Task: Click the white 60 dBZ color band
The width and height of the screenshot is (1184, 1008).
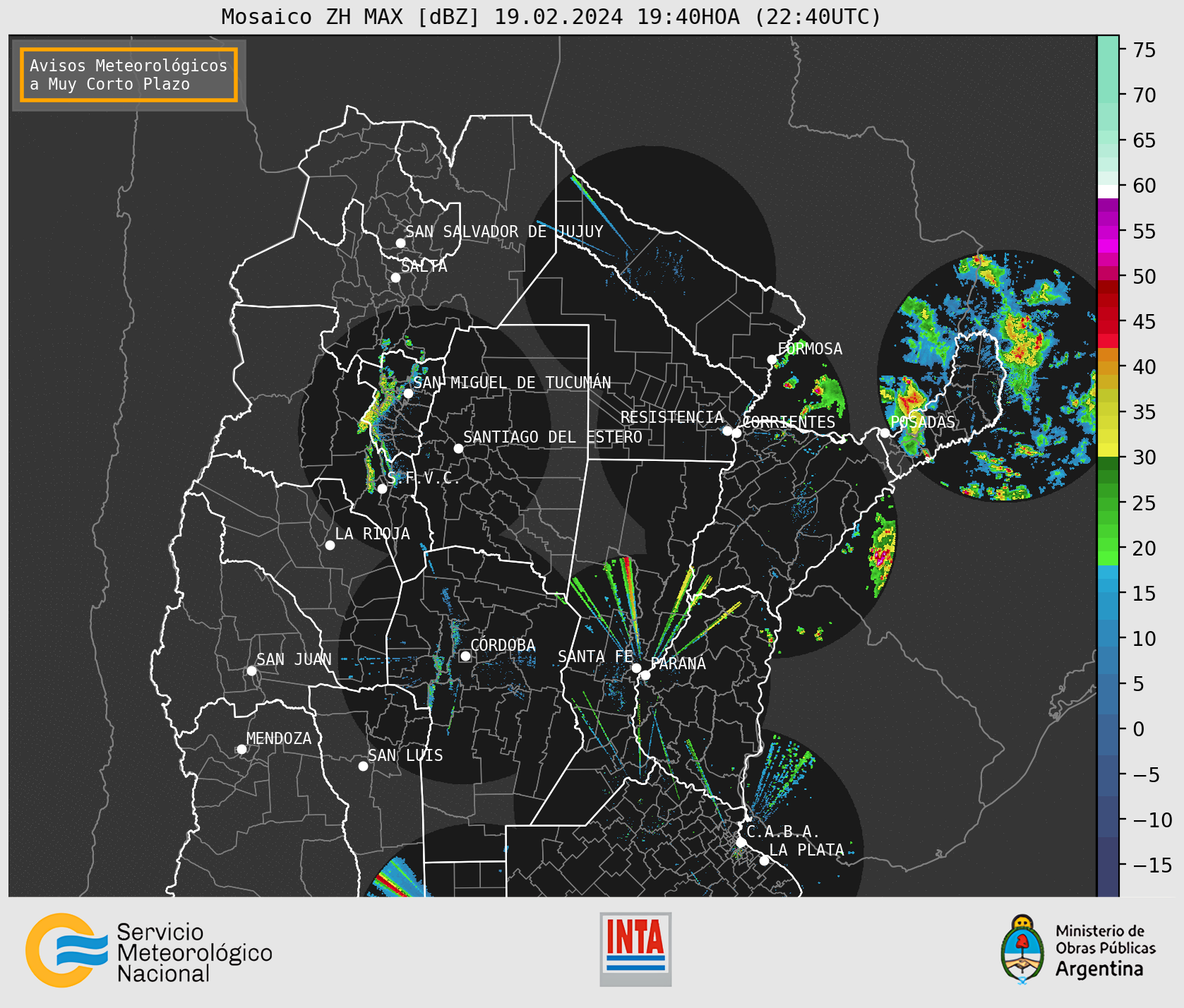Action: coord(1108,191)
